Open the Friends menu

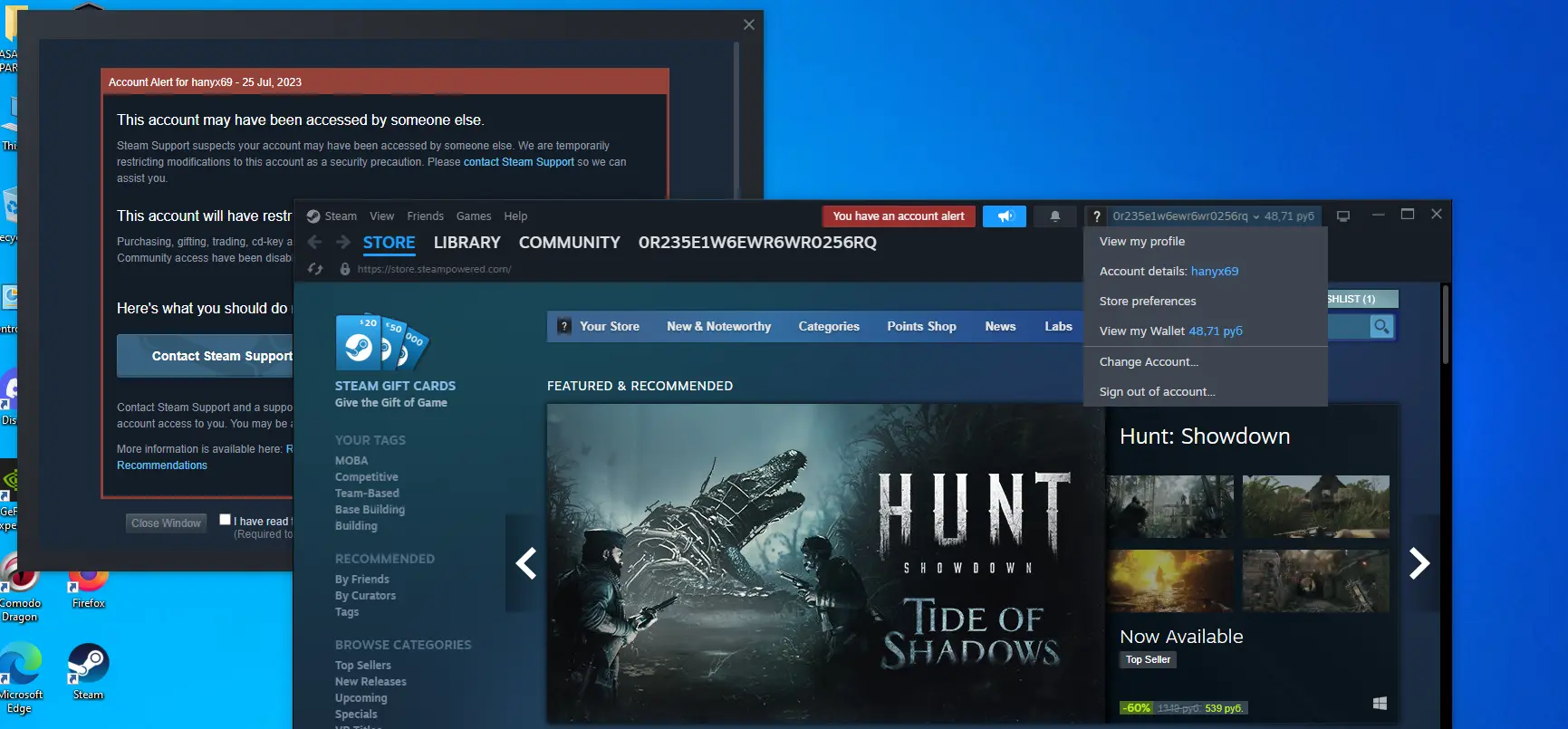(425, 216)
